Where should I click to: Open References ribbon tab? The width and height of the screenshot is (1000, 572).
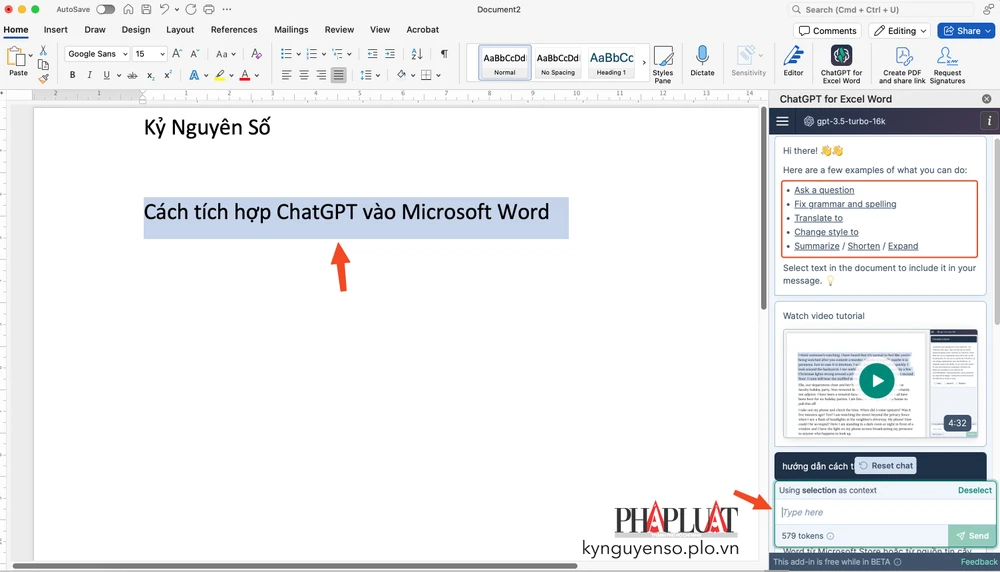pyautogui.click(x=234, y=30)
